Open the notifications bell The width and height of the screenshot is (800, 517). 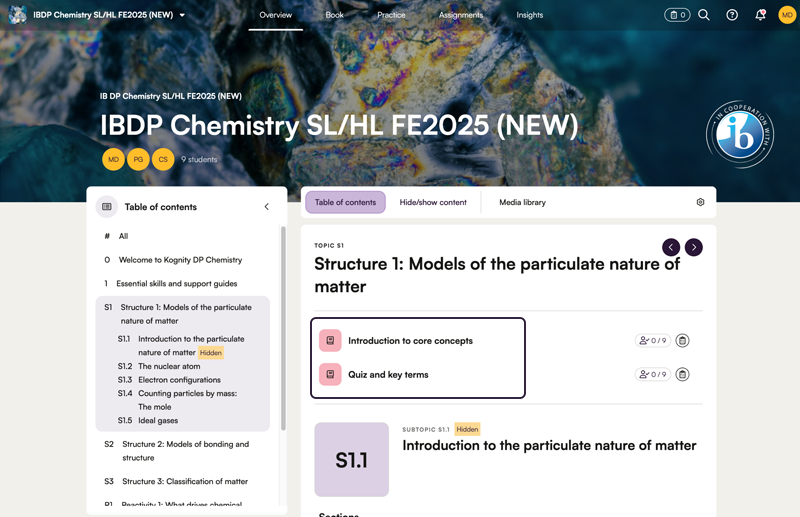tap(760, 15)
